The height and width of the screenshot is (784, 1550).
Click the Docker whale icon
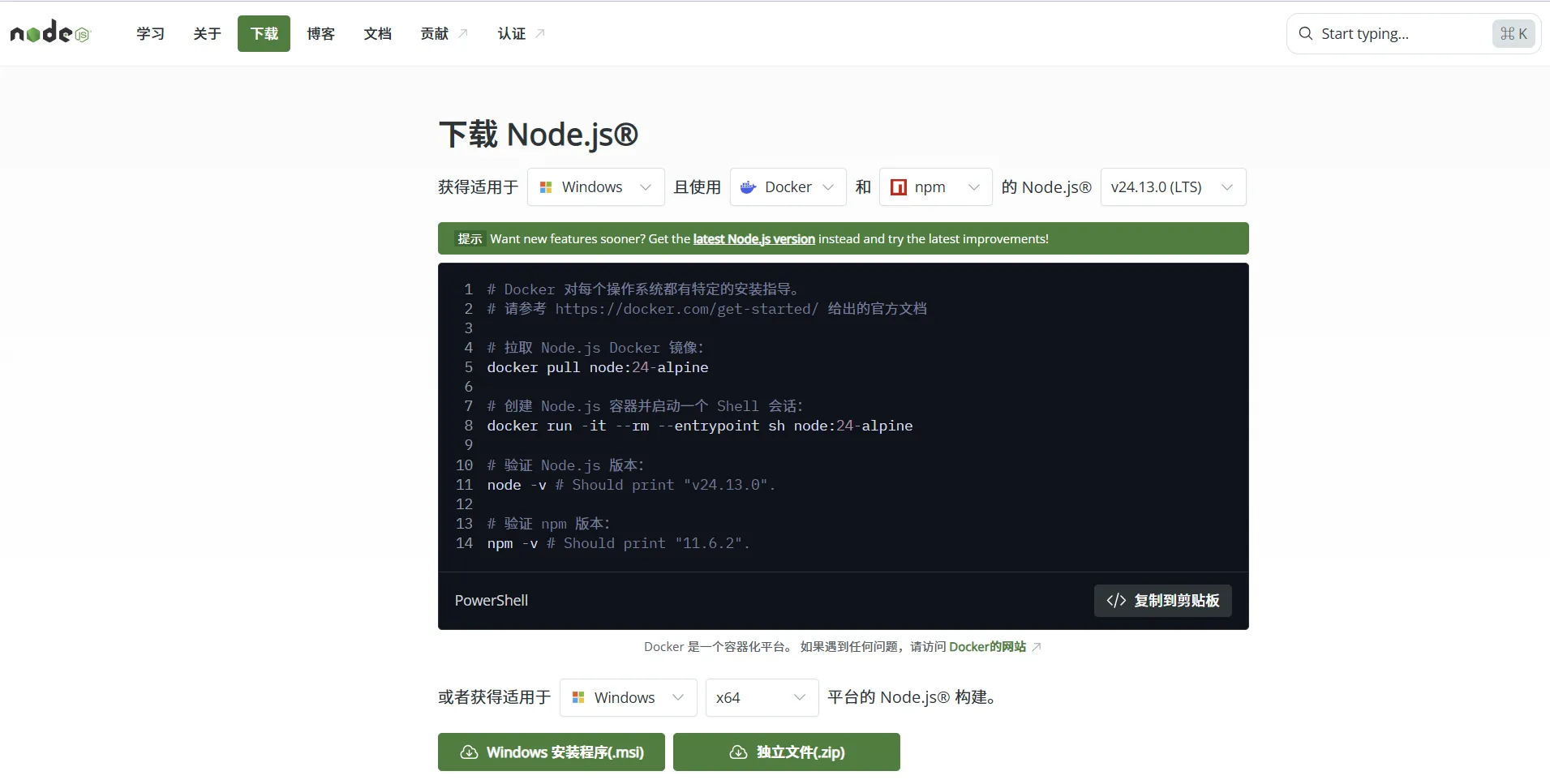(749, 186)
